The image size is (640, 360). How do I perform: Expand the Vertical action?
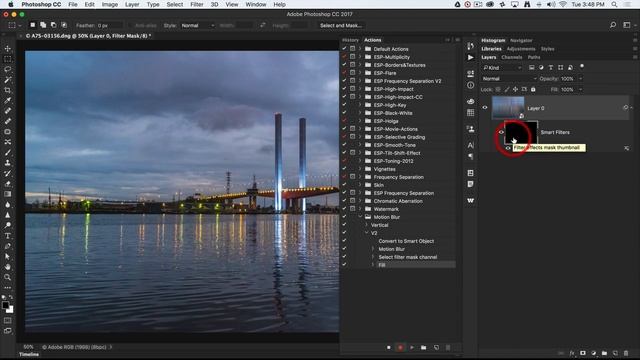coord(366,225)
